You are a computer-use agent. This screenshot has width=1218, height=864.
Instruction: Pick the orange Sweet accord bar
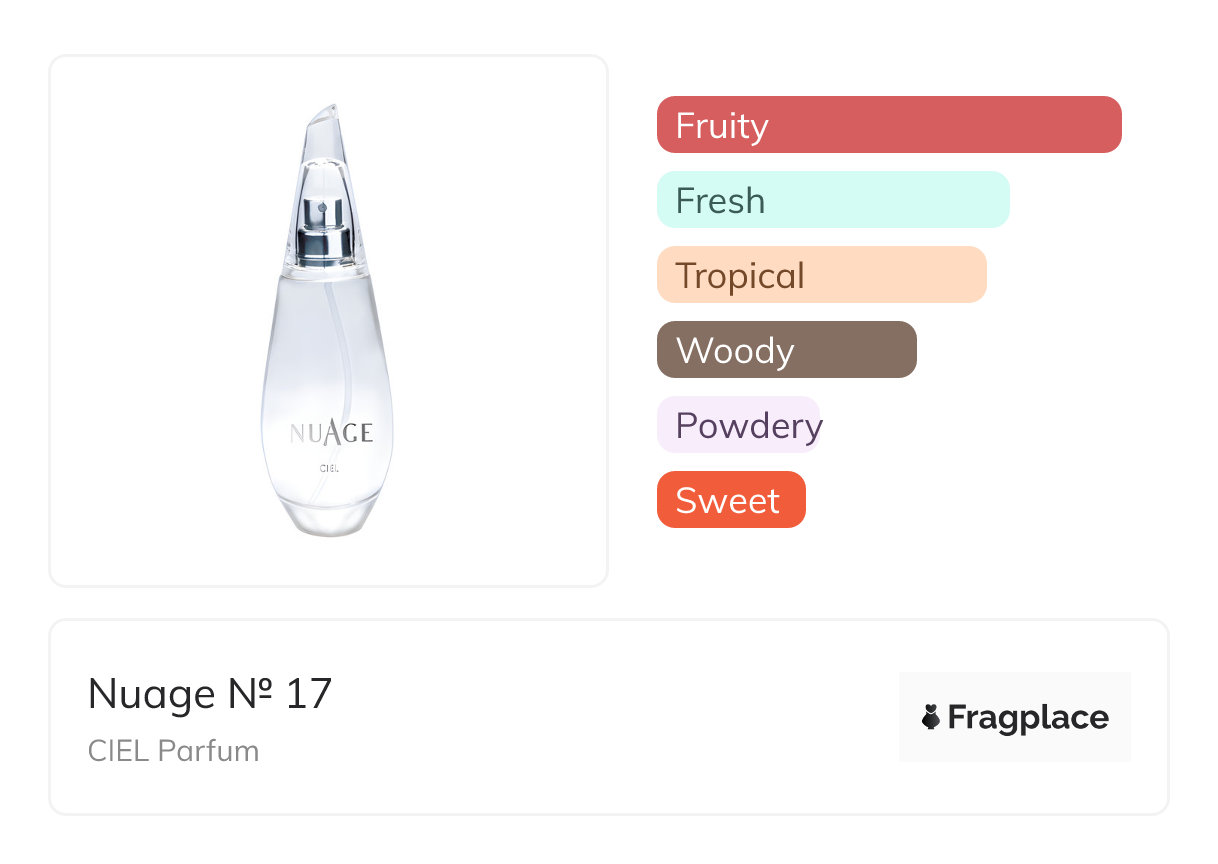point(730,500)
